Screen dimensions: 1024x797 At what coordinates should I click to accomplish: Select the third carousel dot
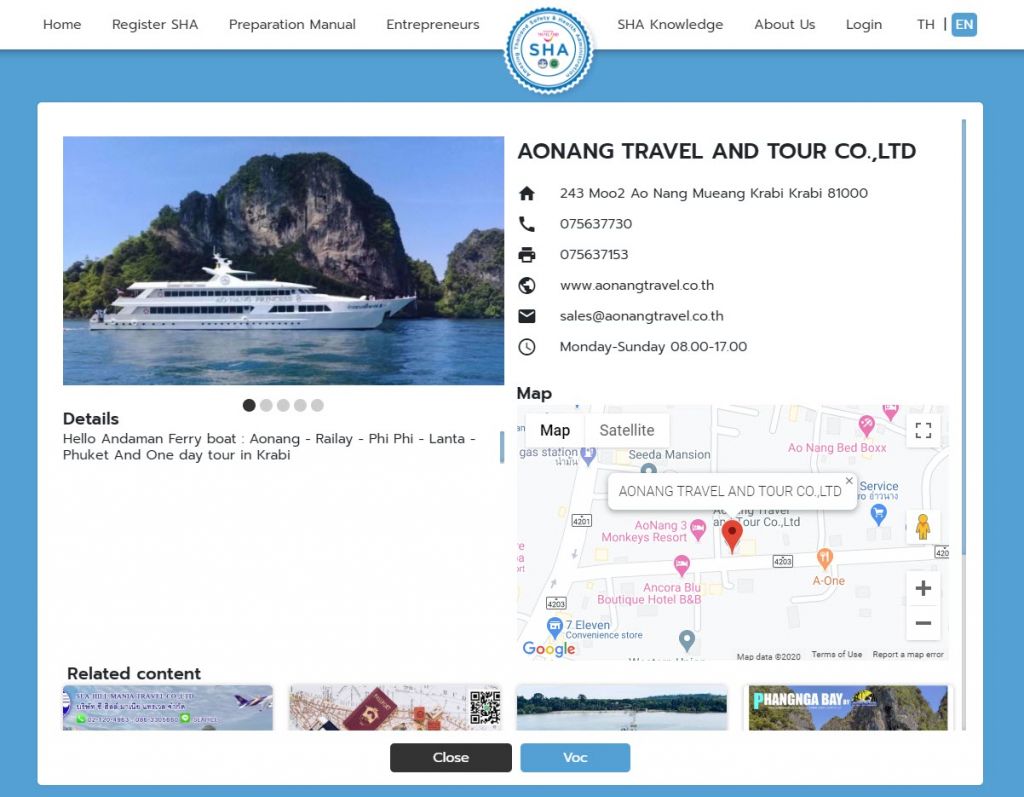pyautogui.click(x=283, y=405)
